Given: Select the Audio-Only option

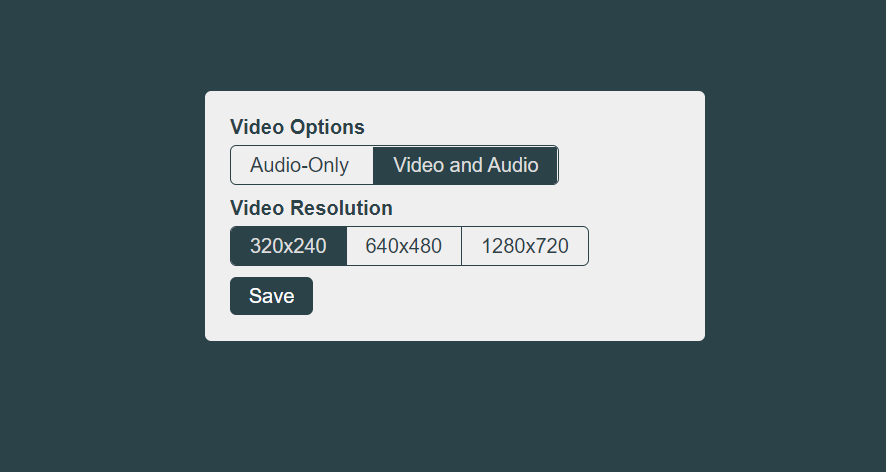Looking at the screenshot, I should (x=301, y=165).
